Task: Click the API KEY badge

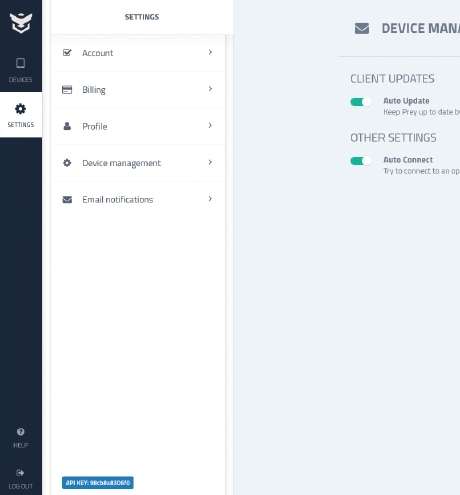Action: click(x=98, y=483)
